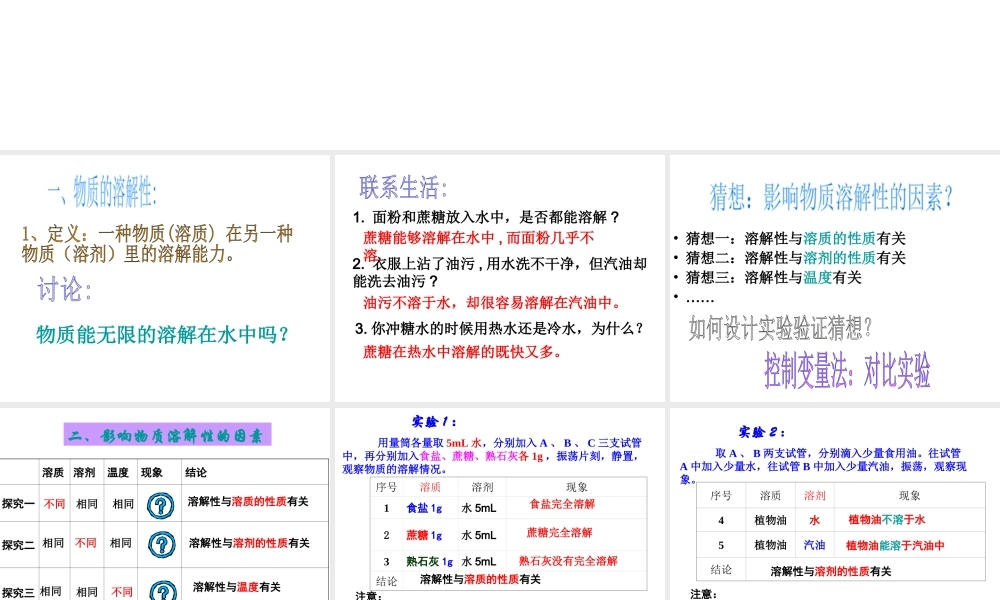
Task: Click the red 不同 cell in the 探究一 row
Action: click(54, 504)
